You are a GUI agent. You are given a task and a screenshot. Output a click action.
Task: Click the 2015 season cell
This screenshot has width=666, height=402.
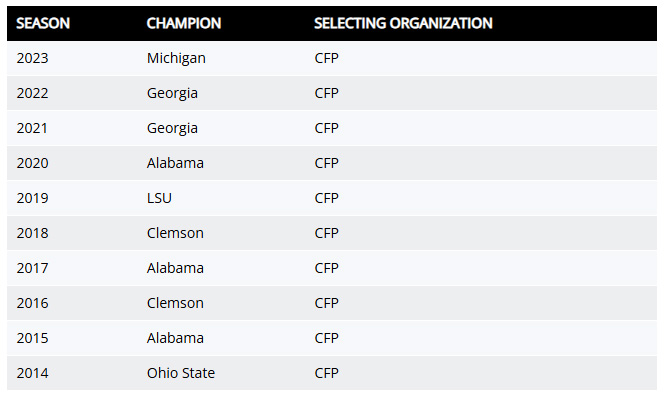[32, 338]
